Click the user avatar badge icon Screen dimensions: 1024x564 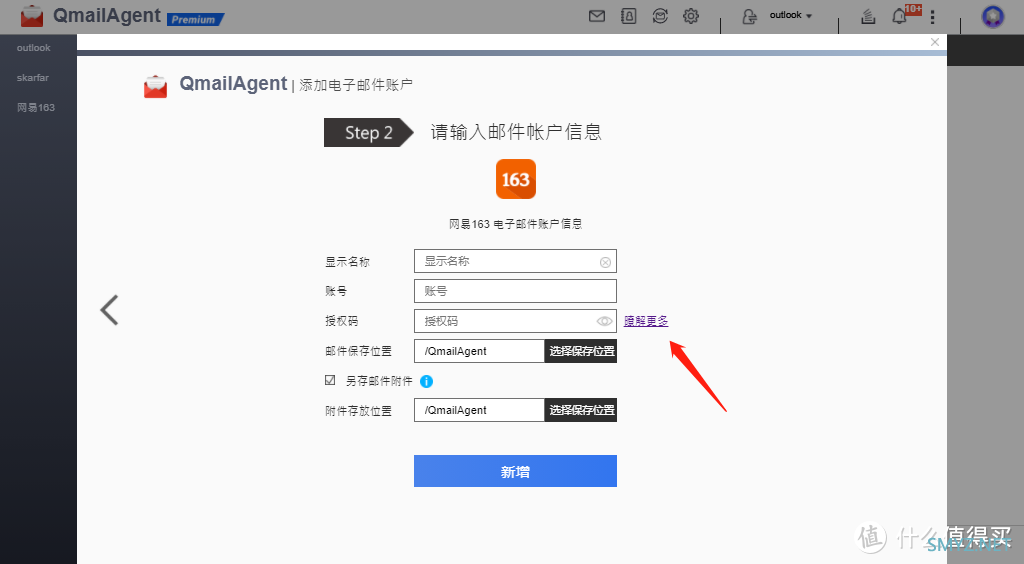993,16
